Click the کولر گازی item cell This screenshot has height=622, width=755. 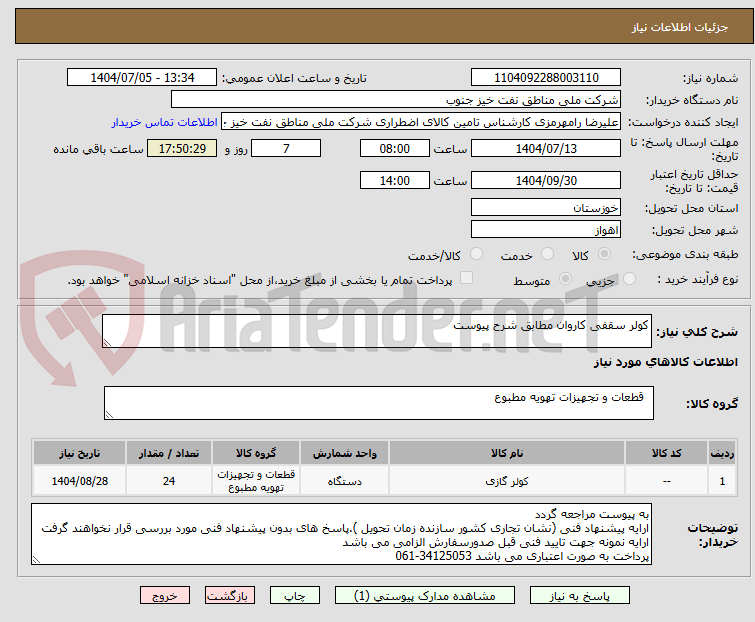pos(507,480)
